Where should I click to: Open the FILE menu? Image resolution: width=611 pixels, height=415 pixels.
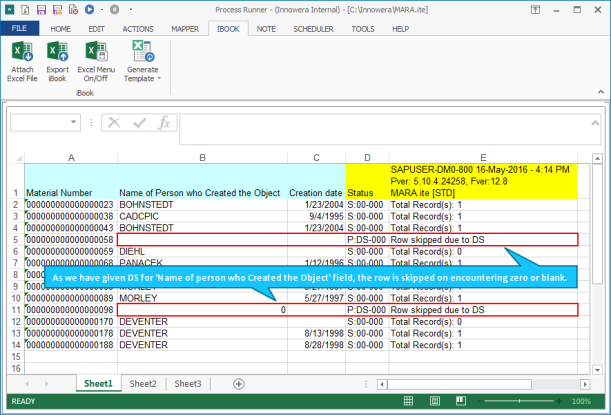pos(19,28)
